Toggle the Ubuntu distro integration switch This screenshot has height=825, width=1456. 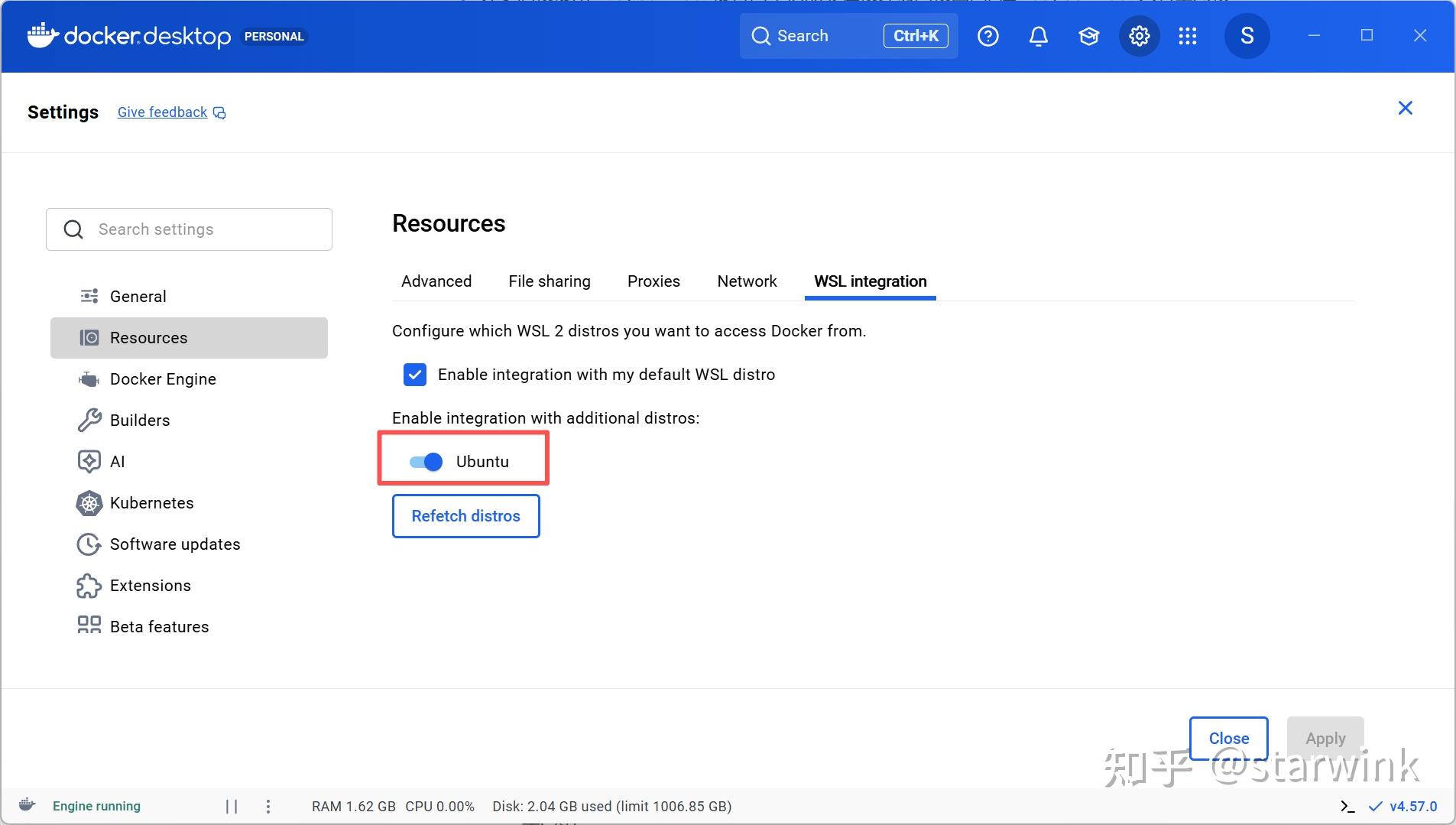[426, 462]
